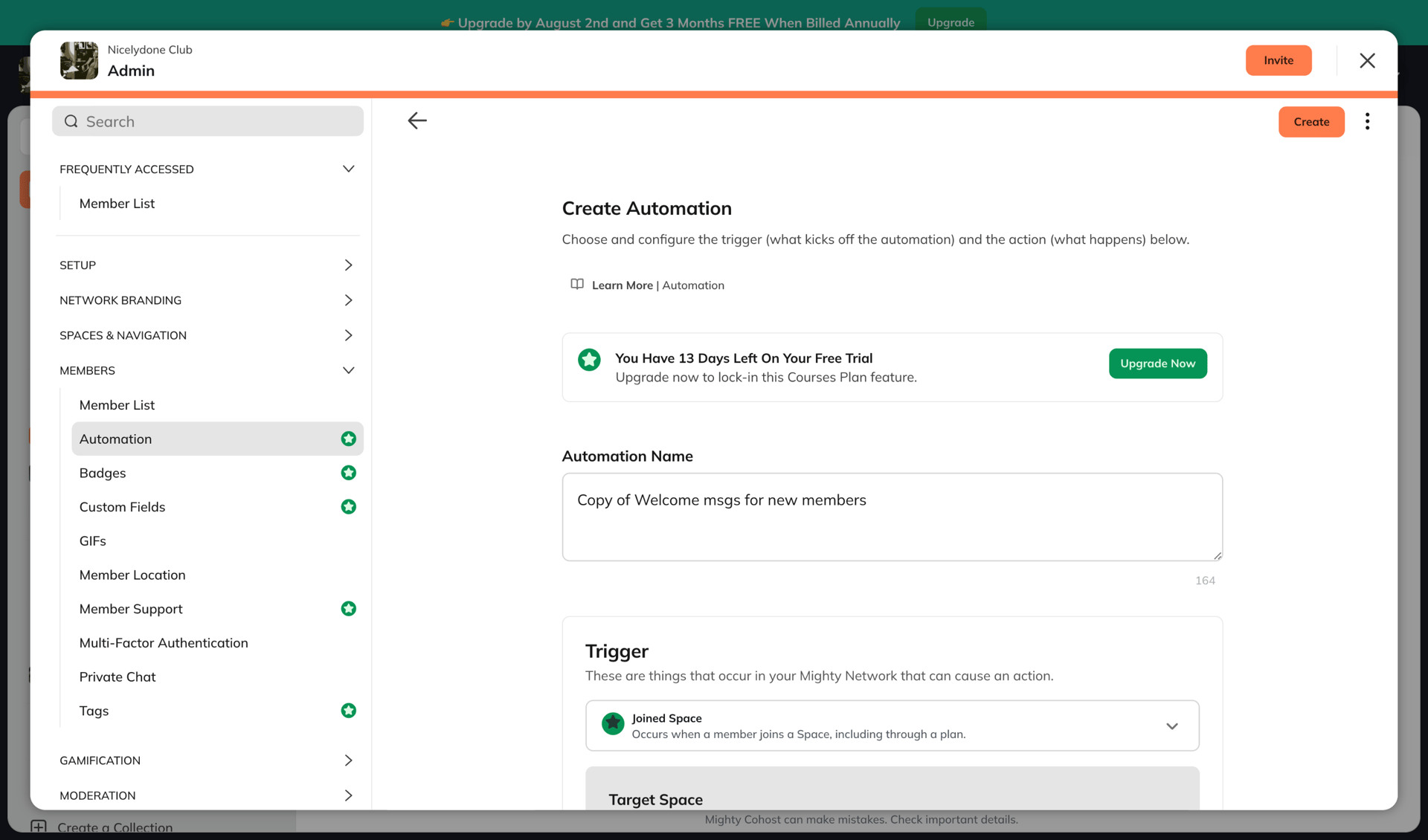Edit the Automation Name text field
Image resolution: width=1428 pixels, height=840 pixels.
click(892, 517)
